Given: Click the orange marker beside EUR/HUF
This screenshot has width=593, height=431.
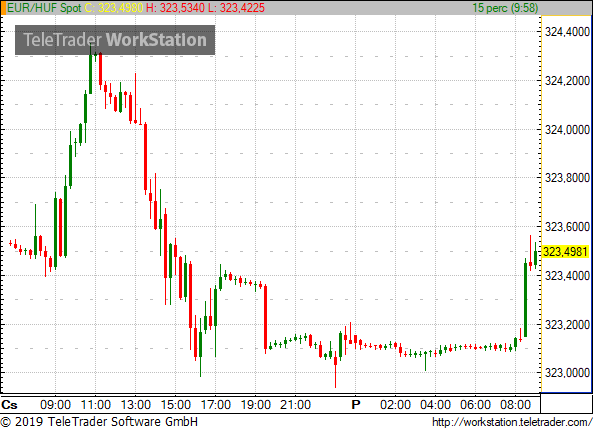Looking at the screenshot, I should point(3,8).
